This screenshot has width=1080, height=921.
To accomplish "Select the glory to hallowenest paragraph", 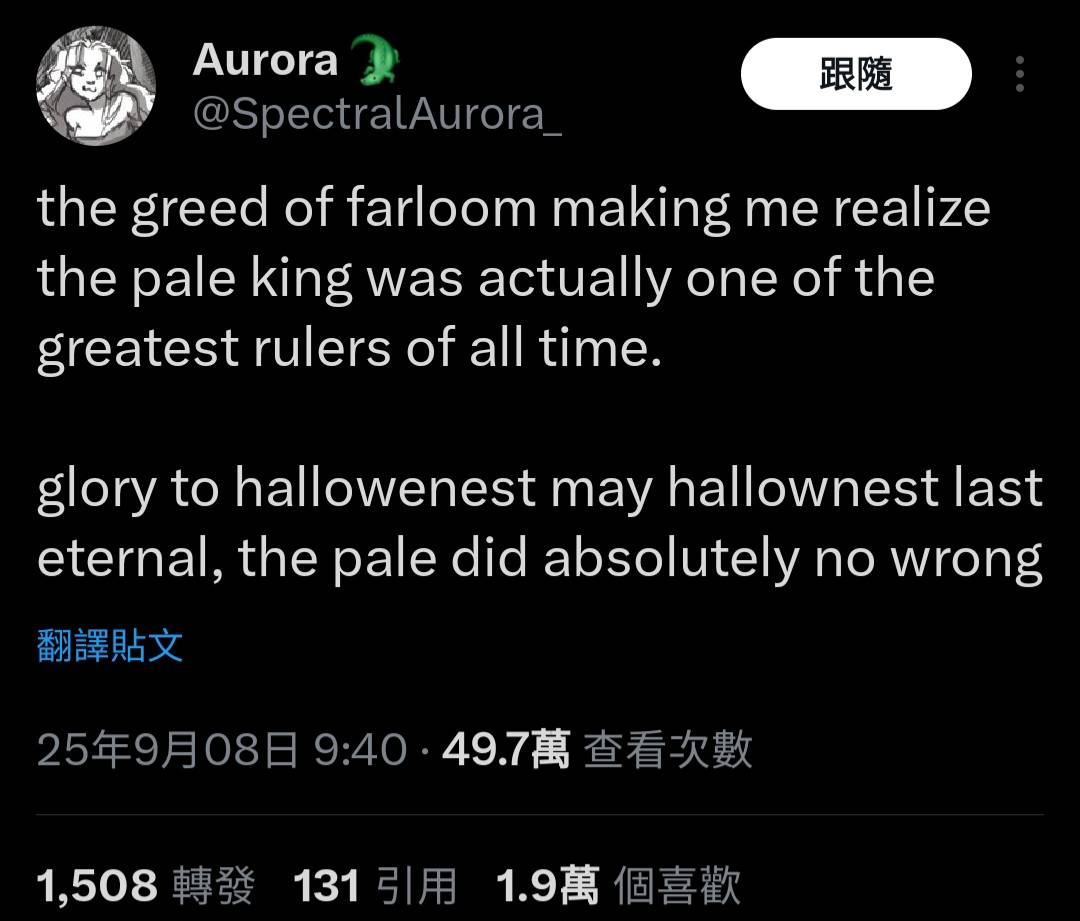I will 540,524.
